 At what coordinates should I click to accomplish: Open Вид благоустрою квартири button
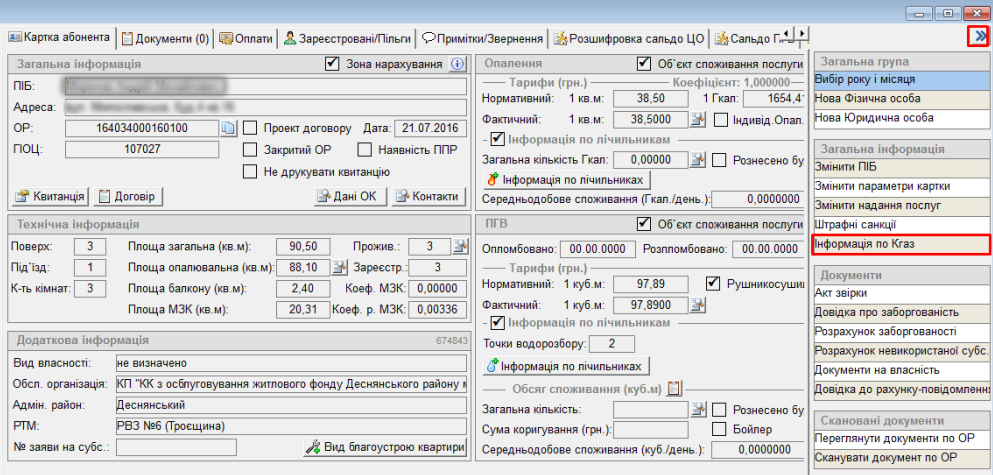point(385,446)
